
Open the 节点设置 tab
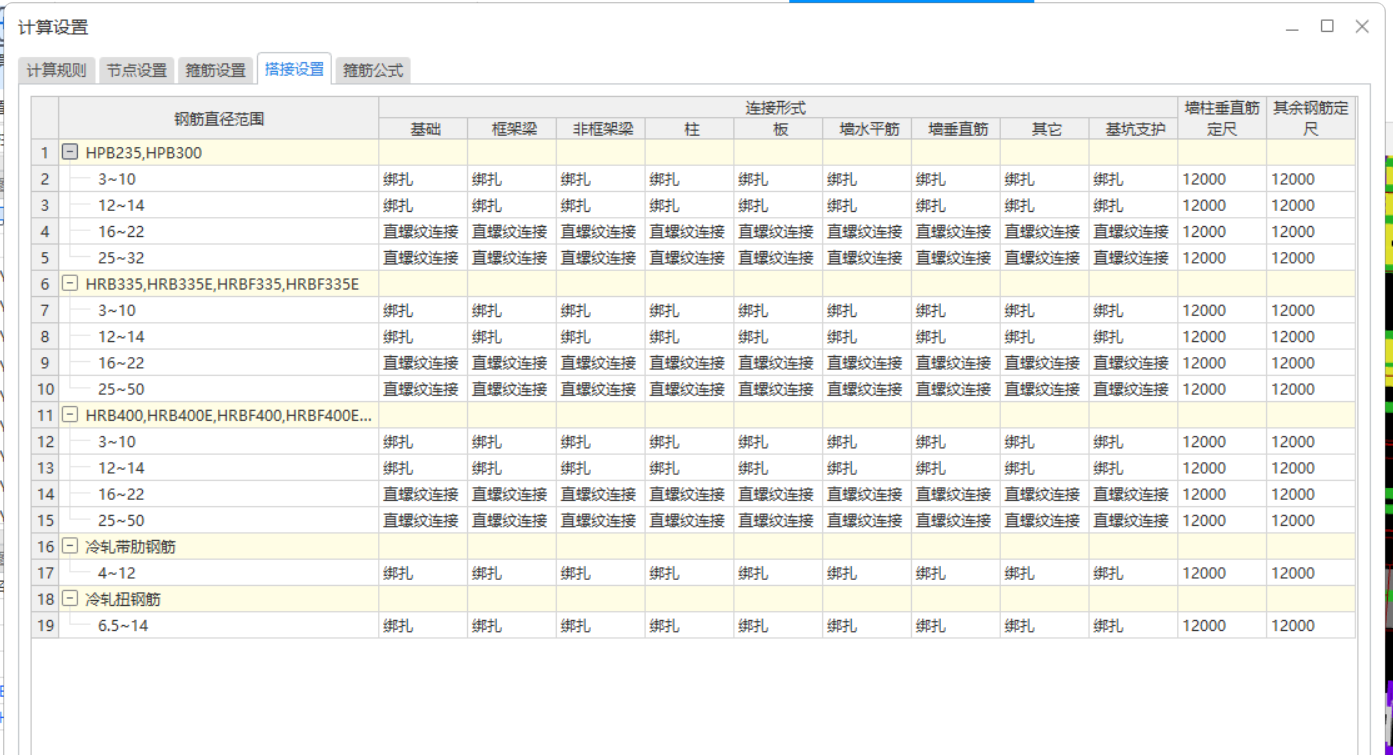click(x=137, y=71)
